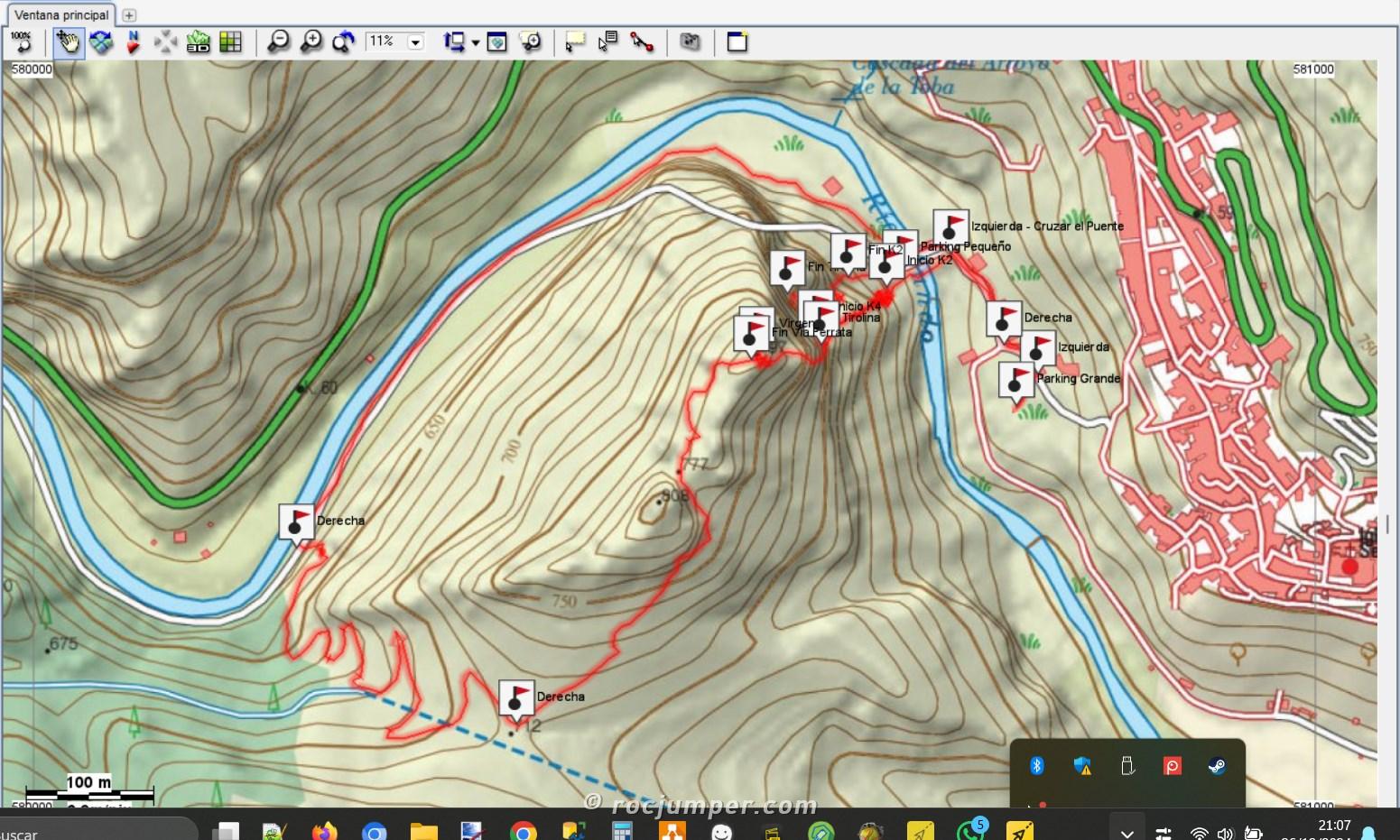Screen dimensions: 1400x840
Task: Select the hand pan tool
Action: tap(68, 42)
